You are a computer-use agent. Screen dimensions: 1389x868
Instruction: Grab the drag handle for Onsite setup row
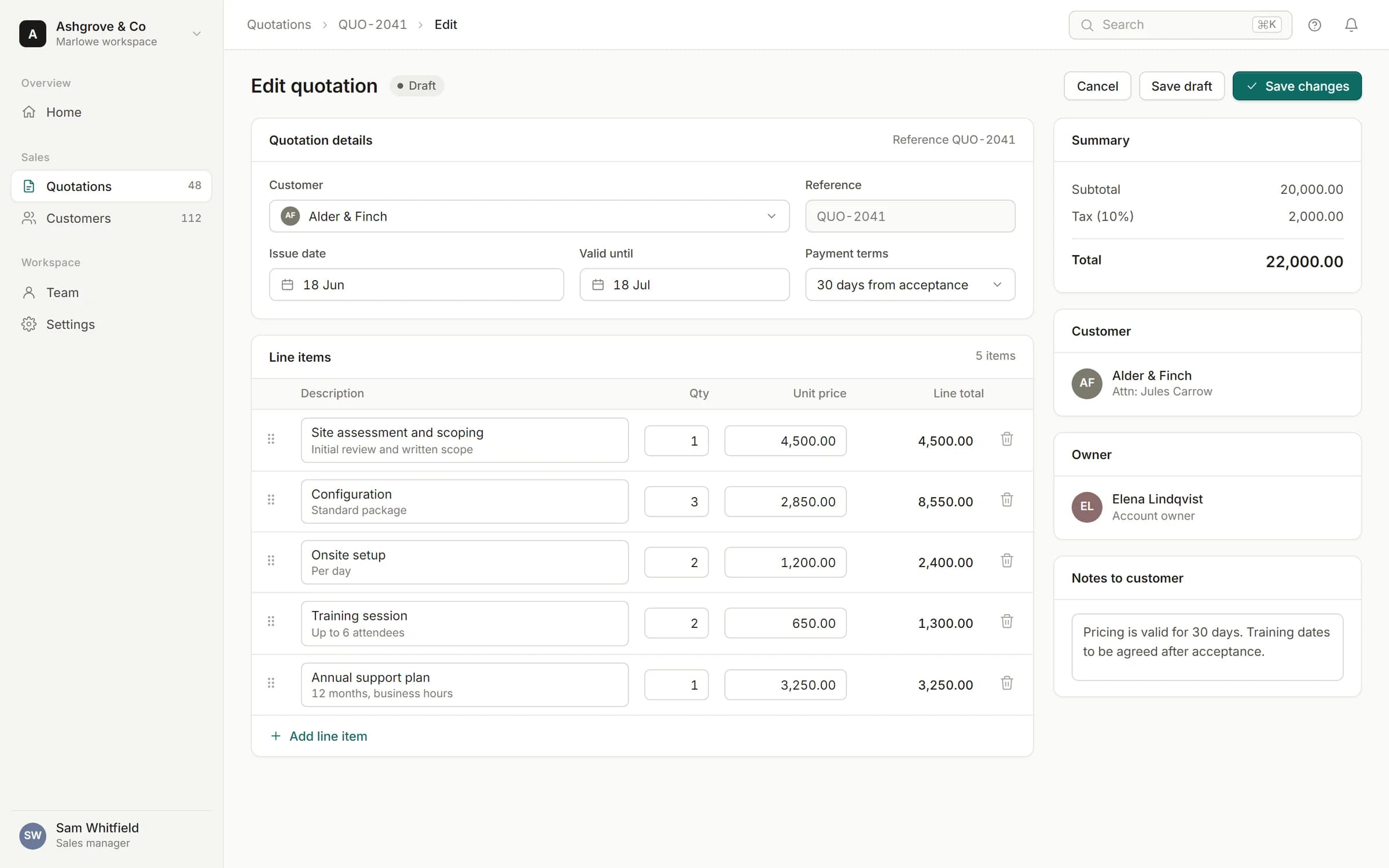click(x=271, y=561)
